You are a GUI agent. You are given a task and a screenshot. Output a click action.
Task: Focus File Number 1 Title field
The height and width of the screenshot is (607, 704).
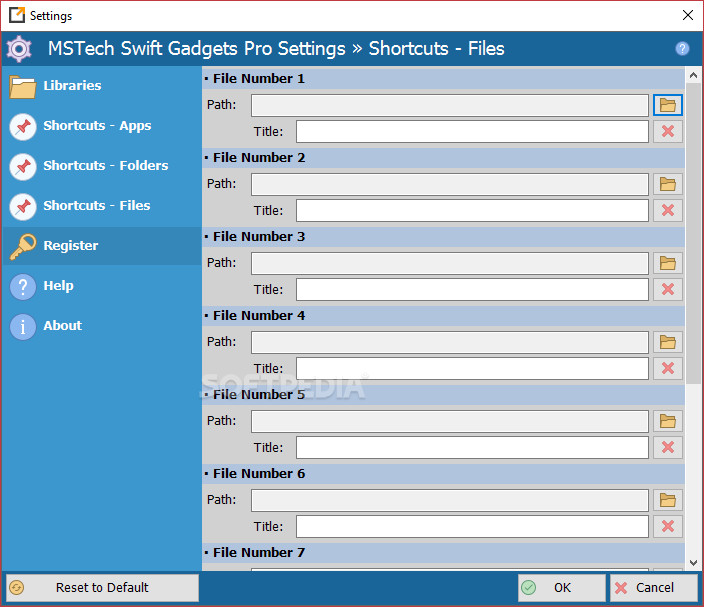coord(472,132)
